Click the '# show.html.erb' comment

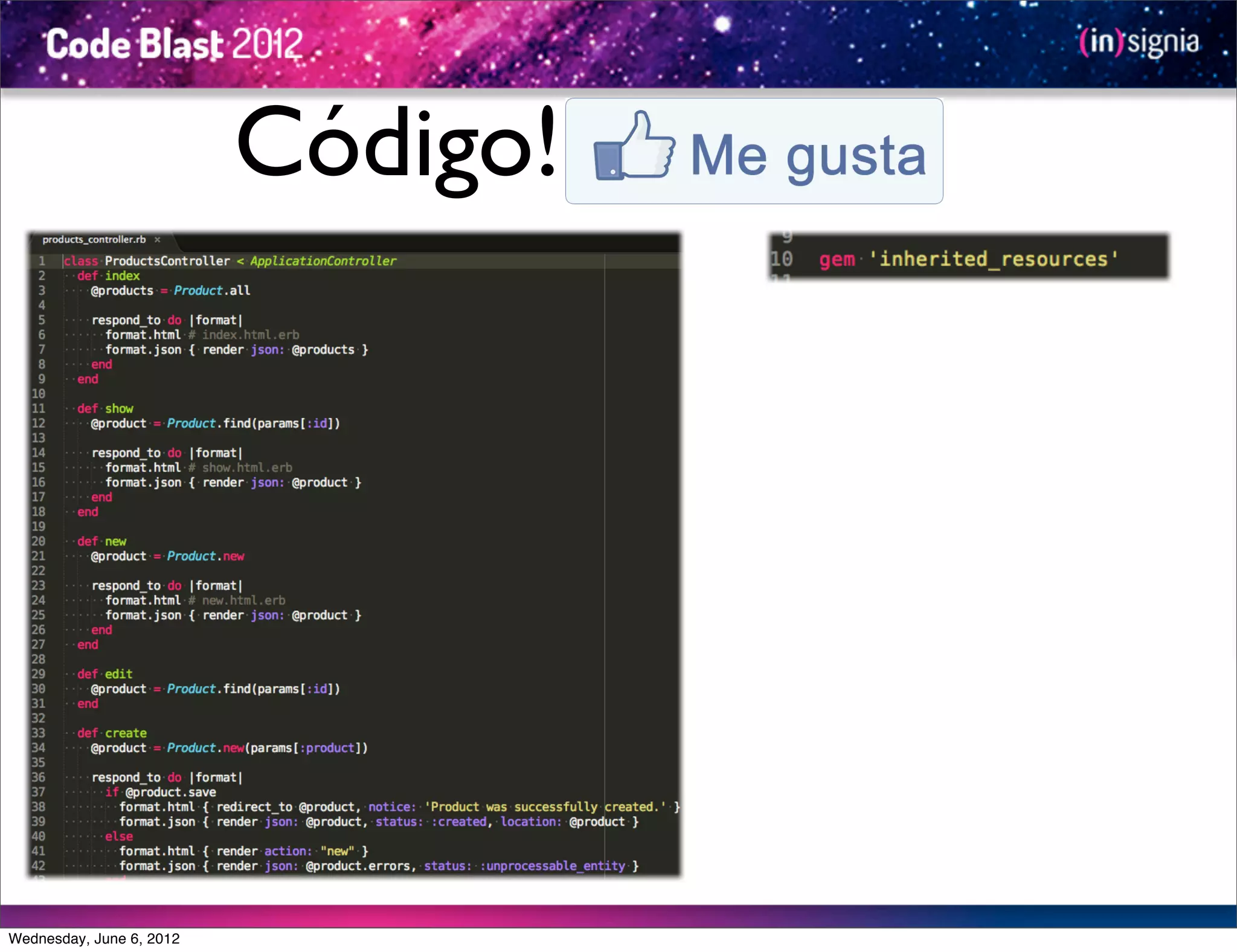(x=240, y=468)
